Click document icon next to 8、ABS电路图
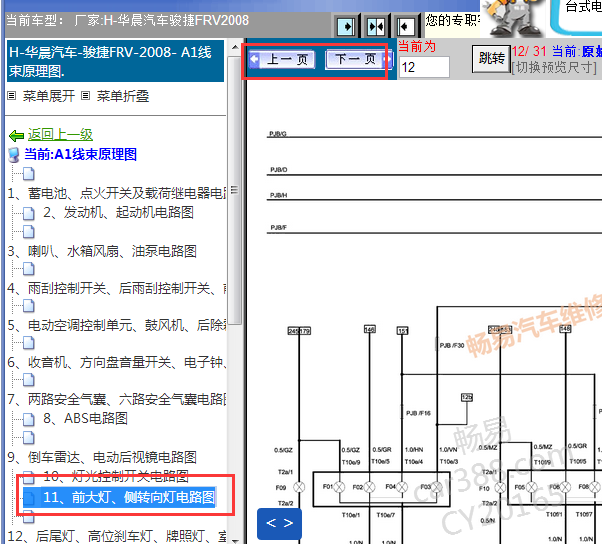Viewport: 602px width, 544px height. (x=29, y=419)
